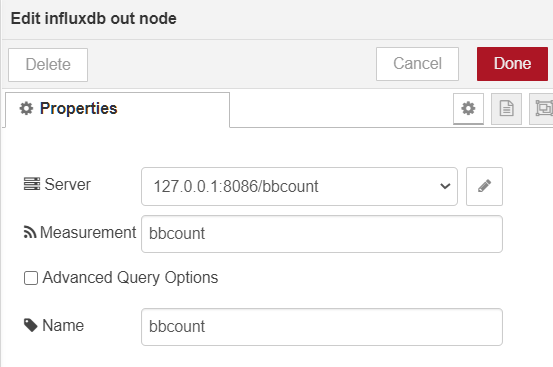Open node properties gear icon button

coord(468,109)
